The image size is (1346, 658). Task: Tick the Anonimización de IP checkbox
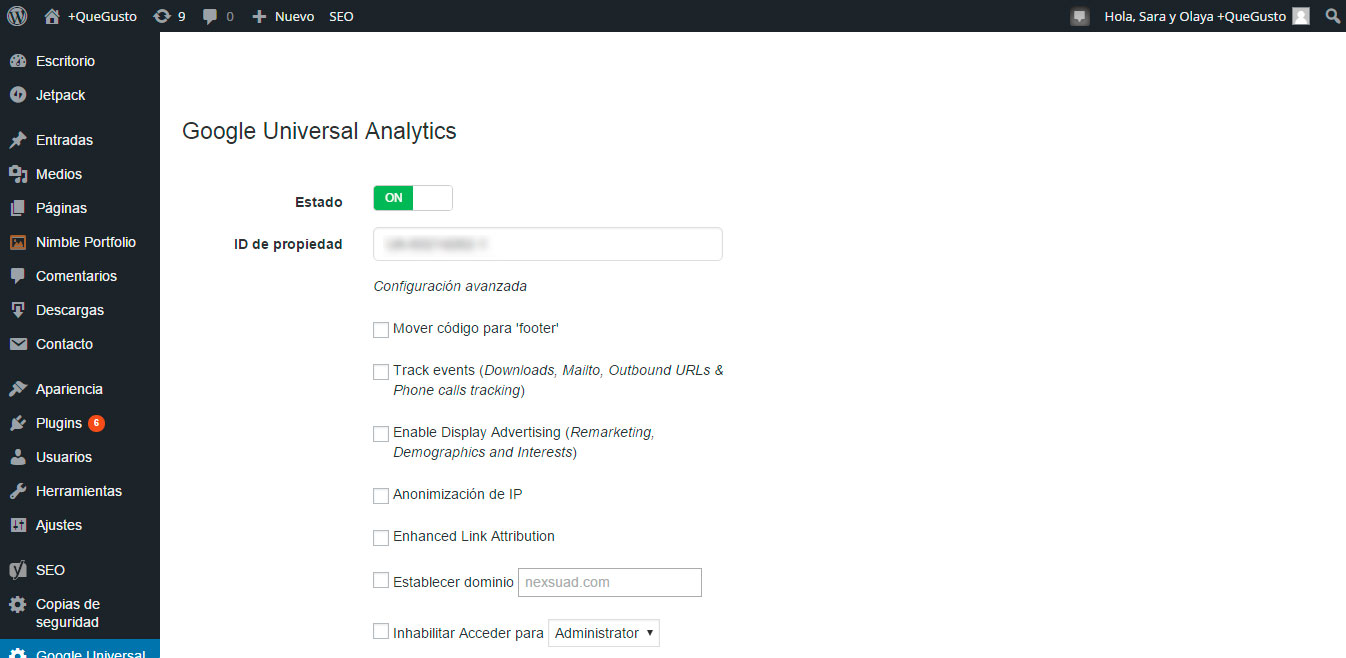(x=381, y=496)
